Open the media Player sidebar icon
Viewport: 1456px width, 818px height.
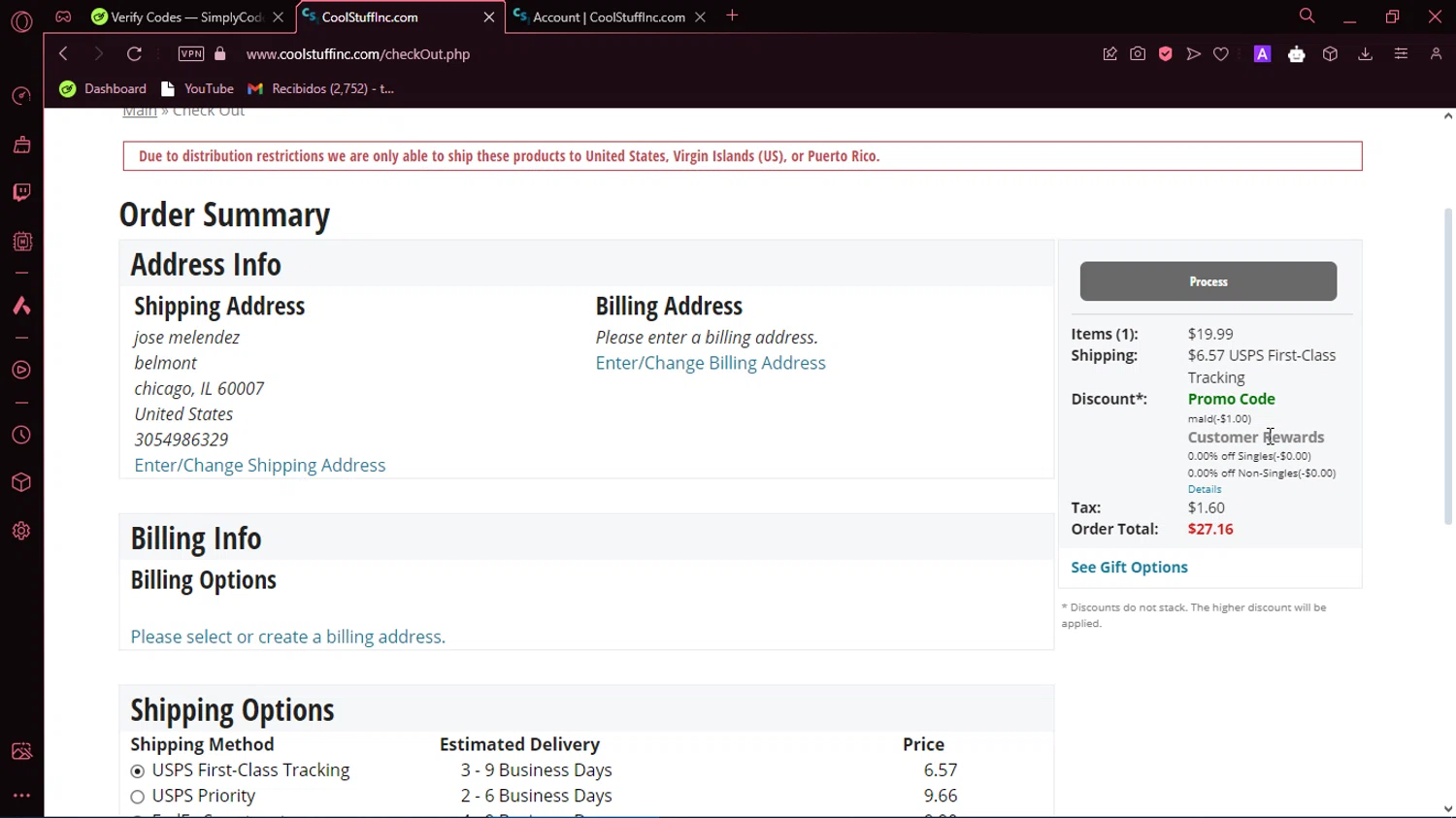click(x=21, y=370)
